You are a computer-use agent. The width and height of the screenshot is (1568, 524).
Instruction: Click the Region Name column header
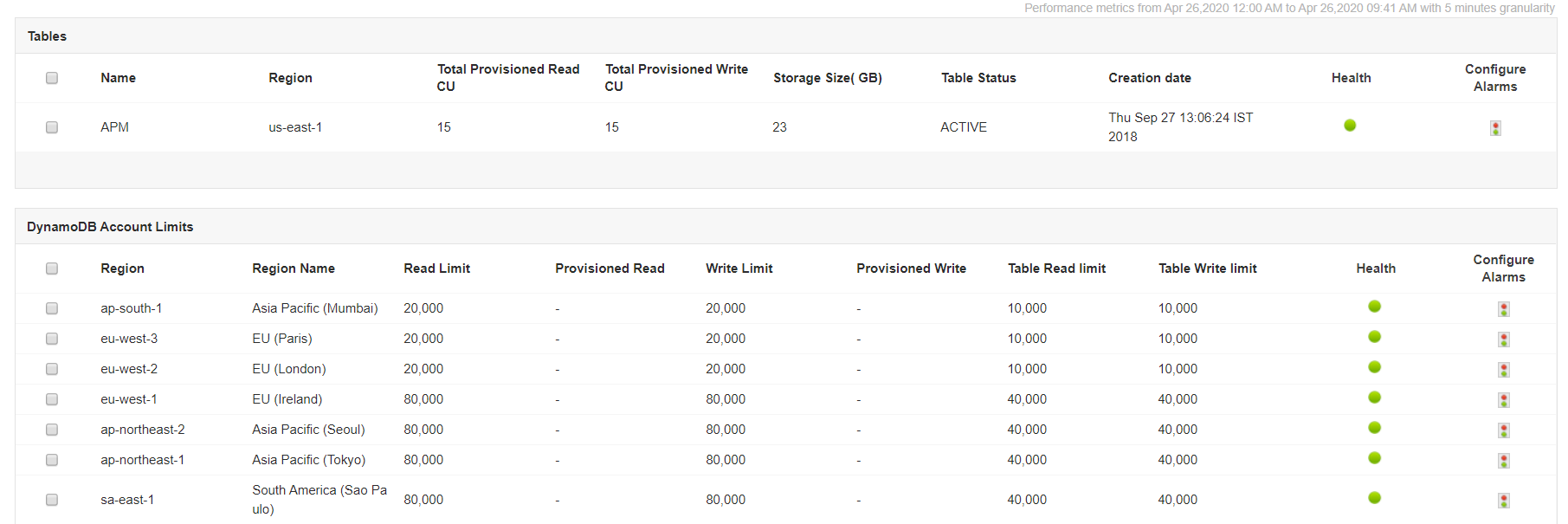(x=293, y=268)
